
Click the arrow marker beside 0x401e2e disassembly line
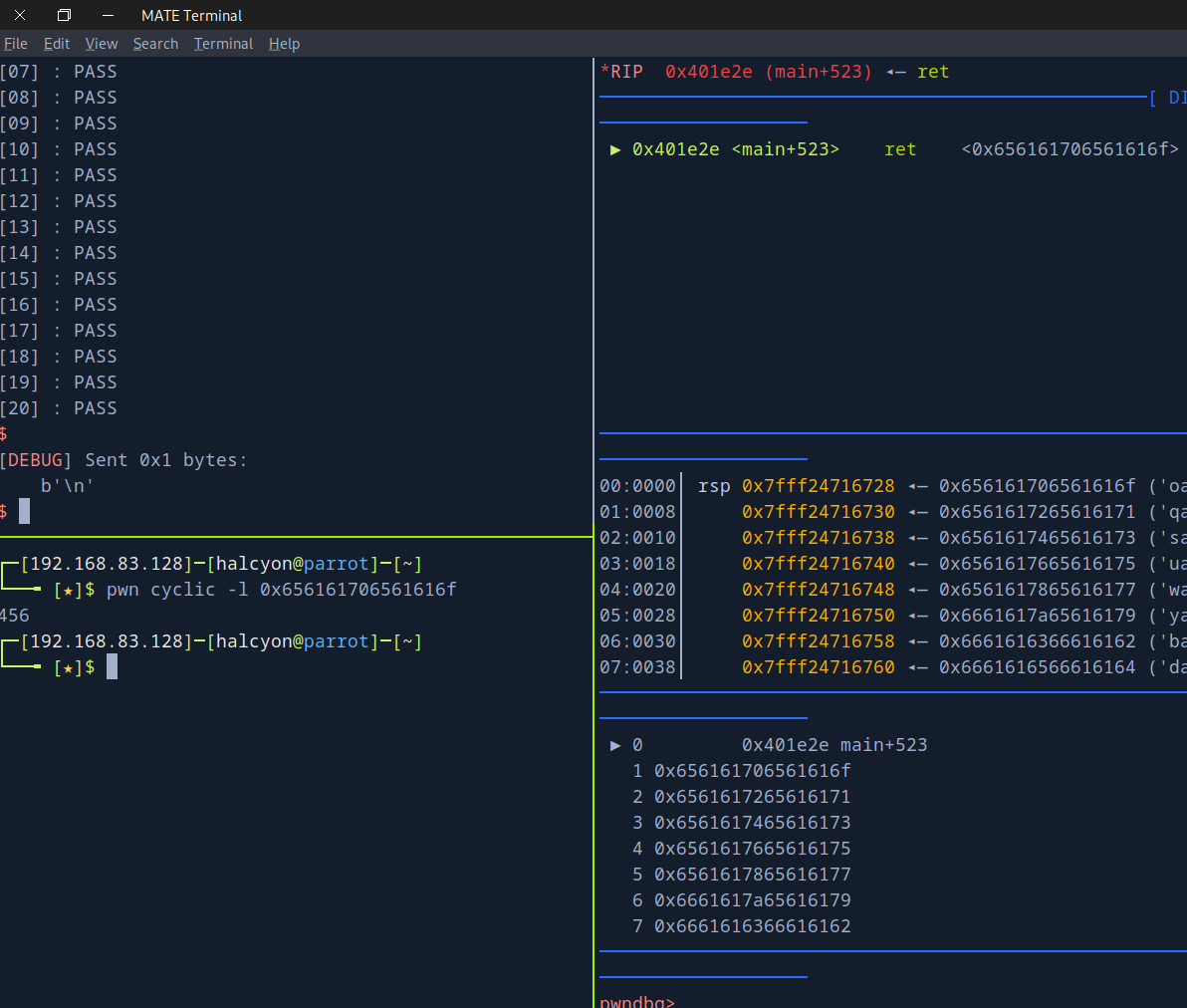pos(615,149)
